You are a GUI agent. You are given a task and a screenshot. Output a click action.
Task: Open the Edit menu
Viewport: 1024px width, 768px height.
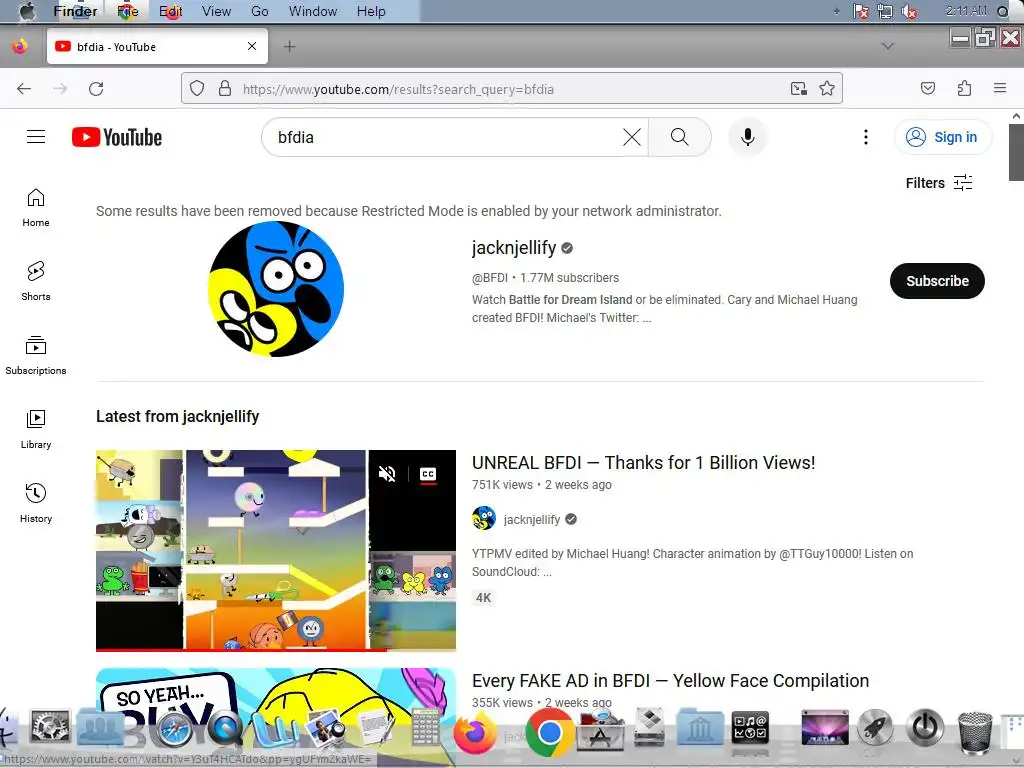point(170,11)
